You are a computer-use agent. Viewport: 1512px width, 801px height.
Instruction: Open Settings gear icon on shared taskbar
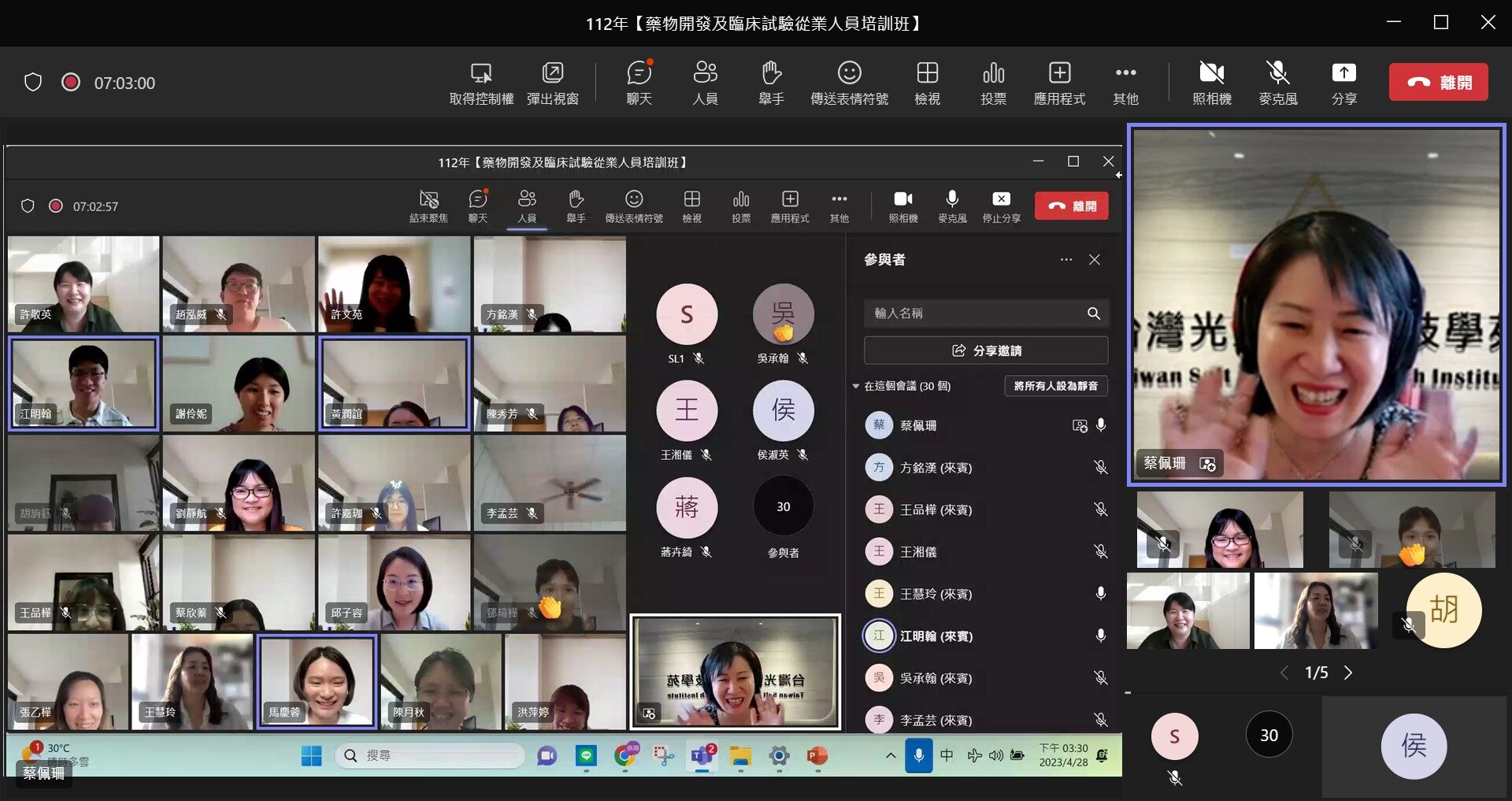tap(779, 756)
